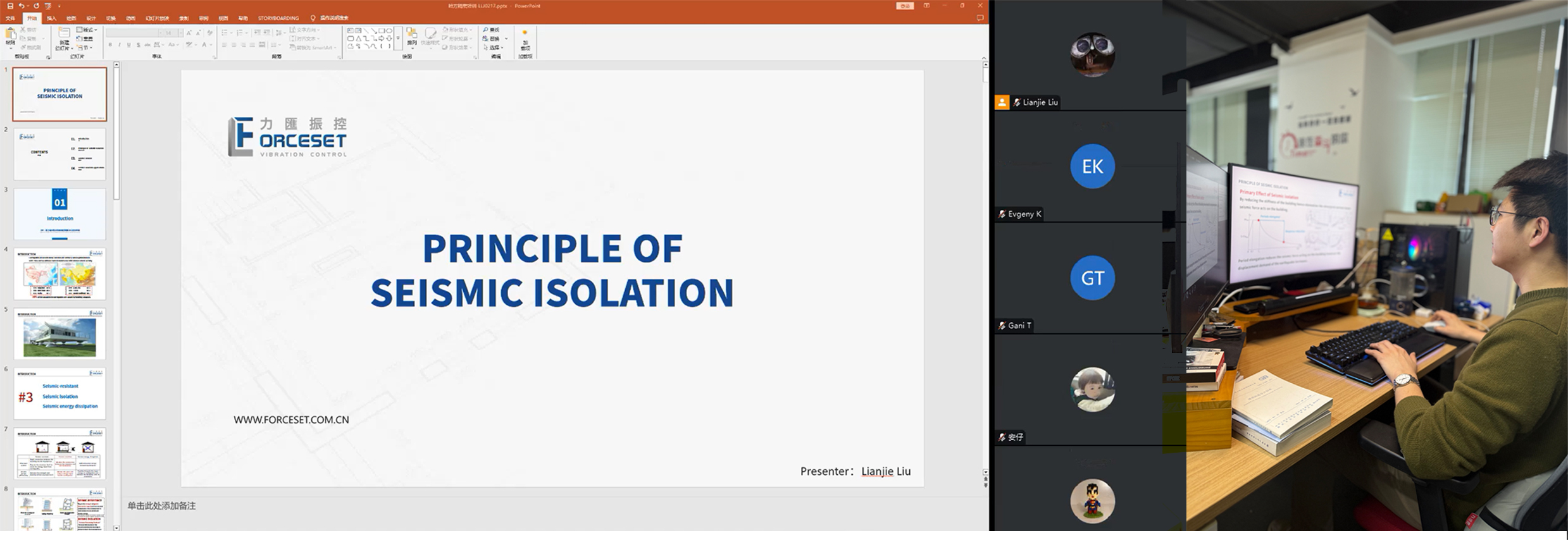This screenshot has width=1568, height=540.
Task: Toggle Bold text formatting
Action: click(110, 45)
